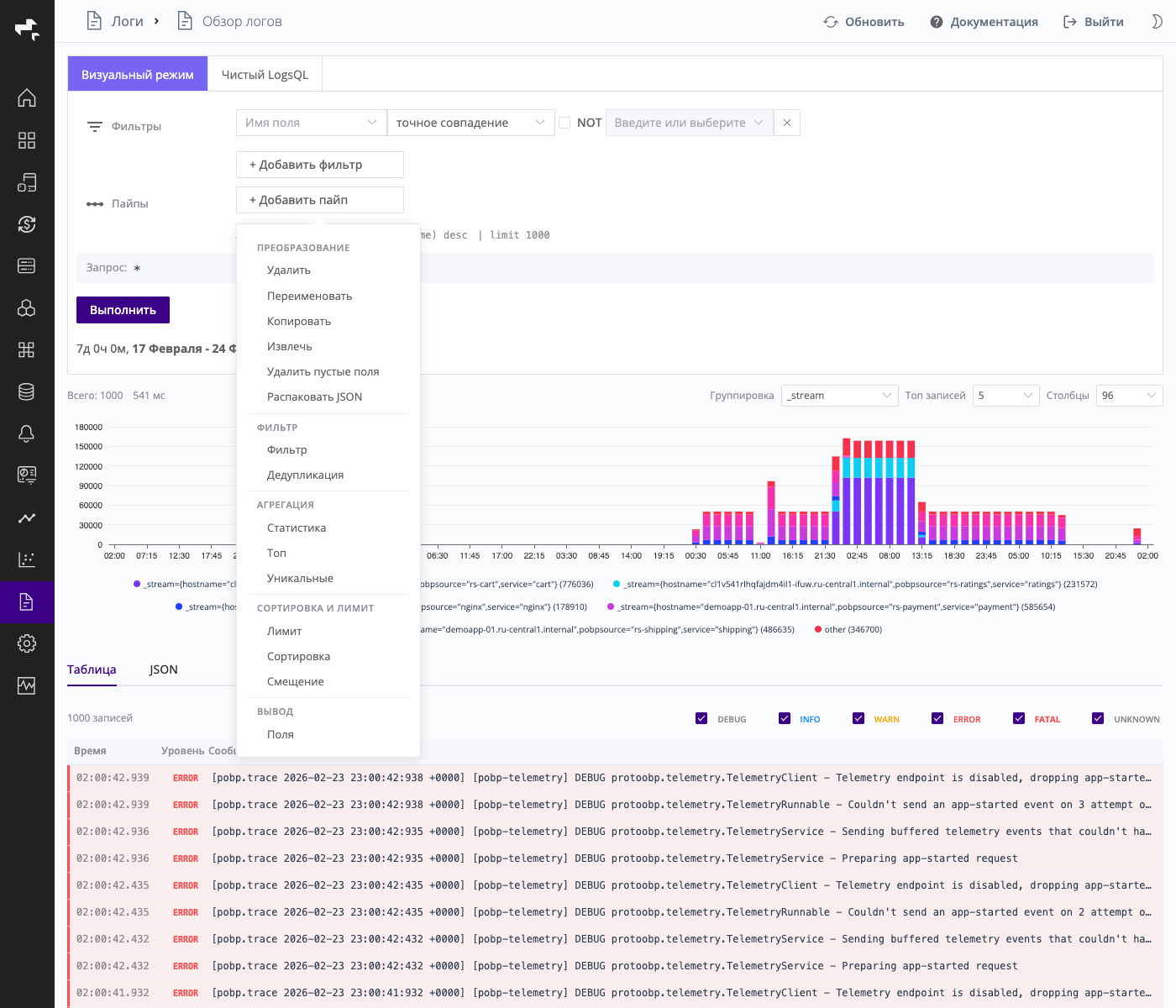Screen dimensions: 1176x1008
Task: Click the line trend sidebar icon
Action: click(27, 517)
